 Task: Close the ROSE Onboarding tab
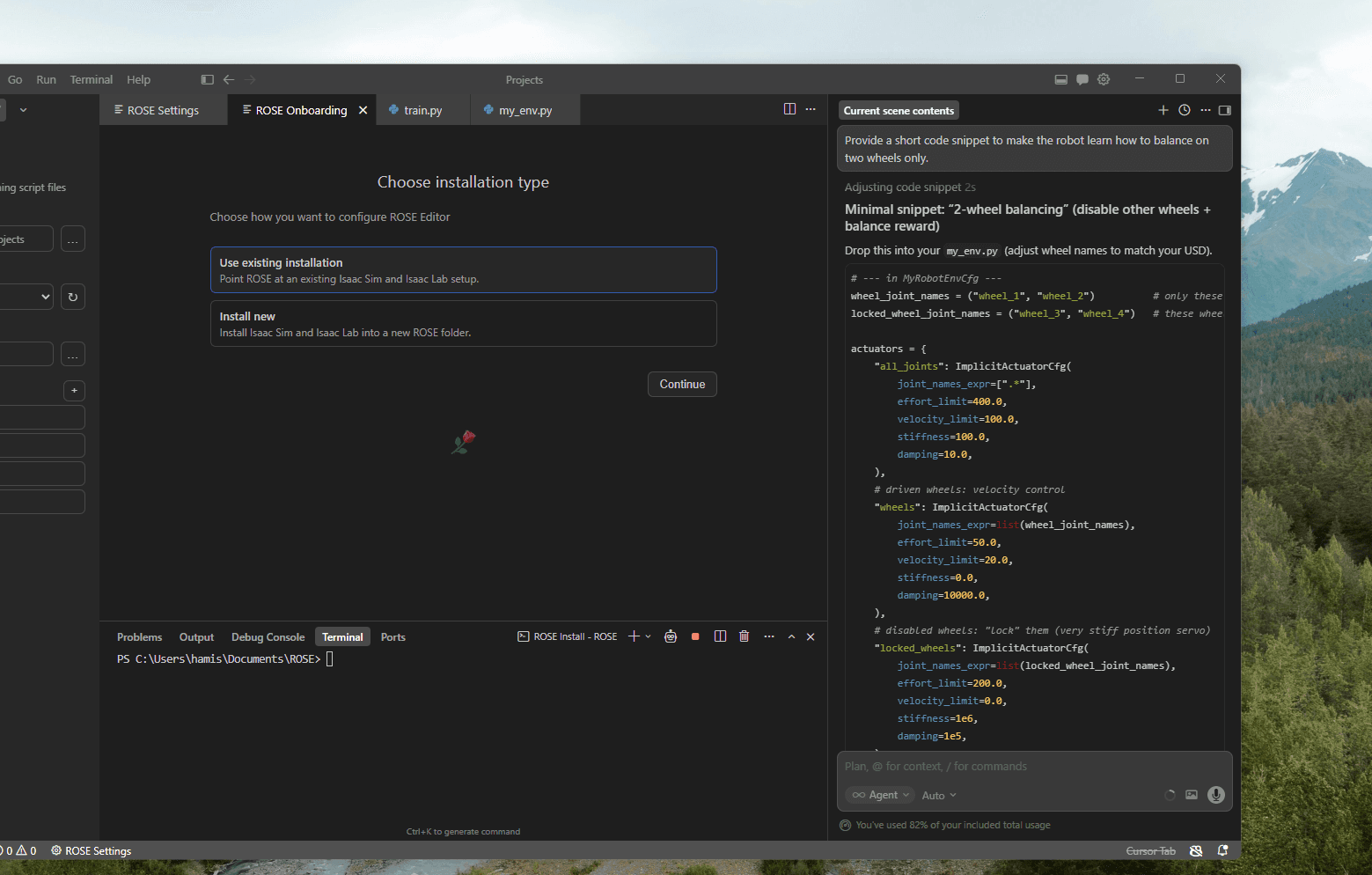(x=363, y=110)
